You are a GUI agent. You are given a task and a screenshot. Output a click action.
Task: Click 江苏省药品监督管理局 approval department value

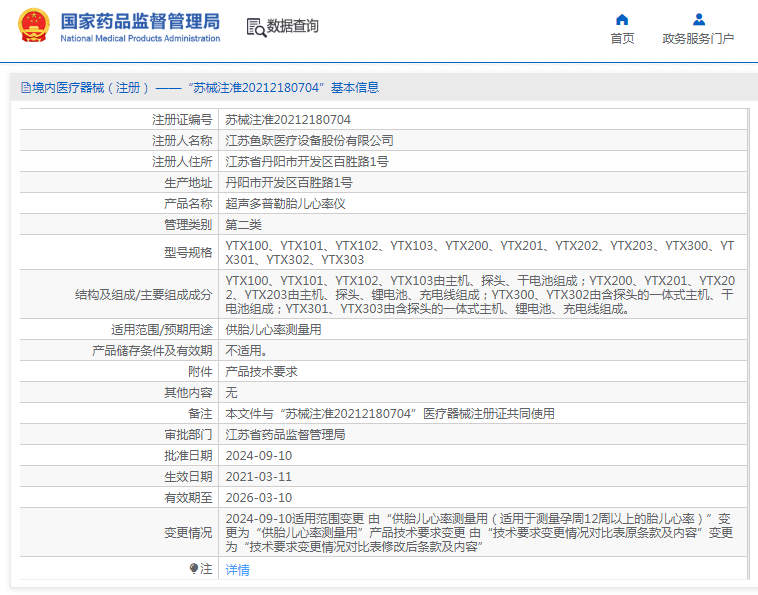285,435
